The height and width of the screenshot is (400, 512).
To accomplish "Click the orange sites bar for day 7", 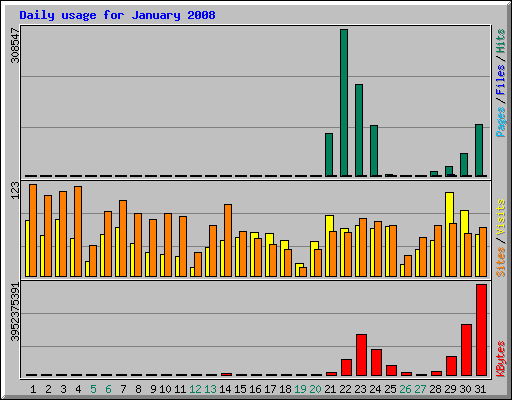I will [x=123, y=238].
